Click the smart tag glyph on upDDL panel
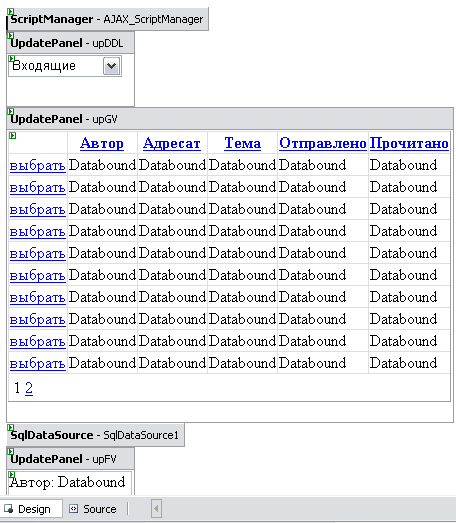Image resolution: width=456 pixels, height=523 pixels. point(11,35)
